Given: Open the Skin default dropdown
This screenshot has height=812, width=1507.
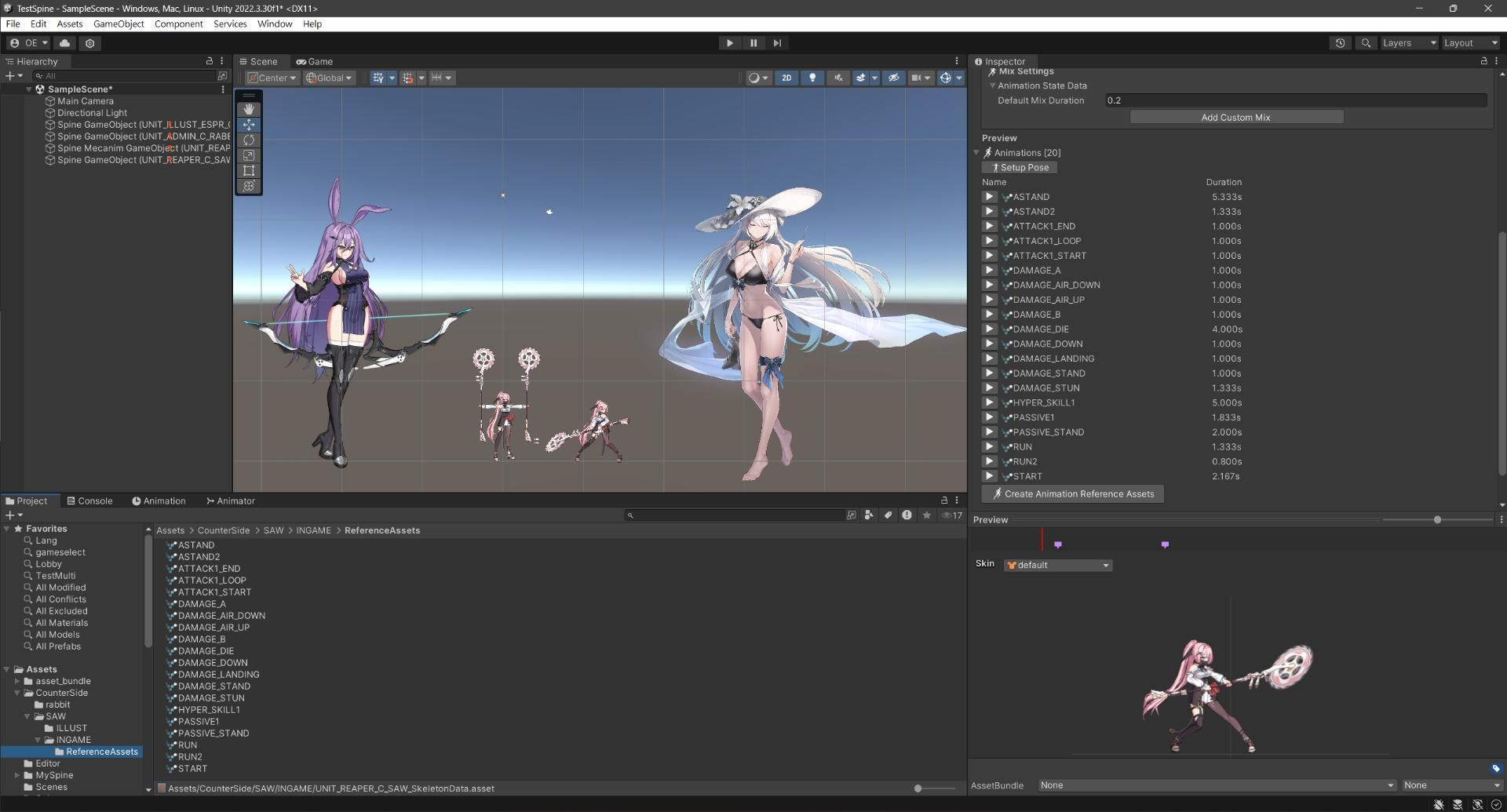Looking at the screenshot, I should coord(1057,565).
